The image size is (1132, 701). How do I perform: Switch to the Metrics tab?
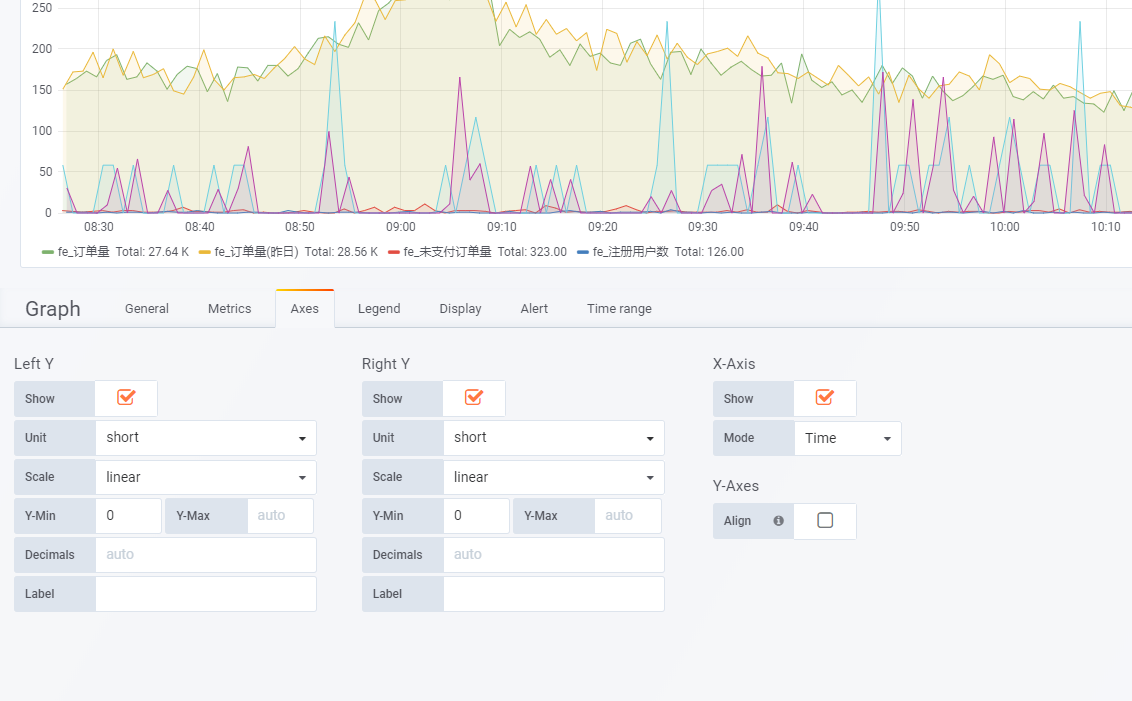(x=229, y=309)
